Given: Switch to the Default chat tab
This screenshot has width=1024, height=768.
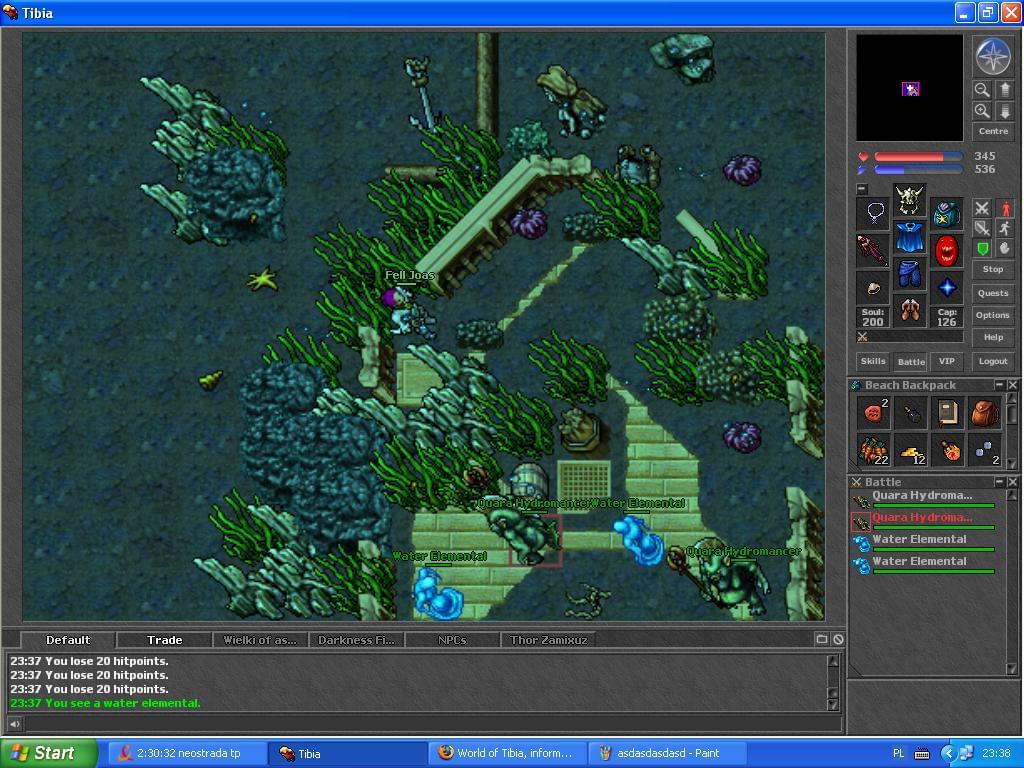Looking at the screenshot, I should pos(68,640).
